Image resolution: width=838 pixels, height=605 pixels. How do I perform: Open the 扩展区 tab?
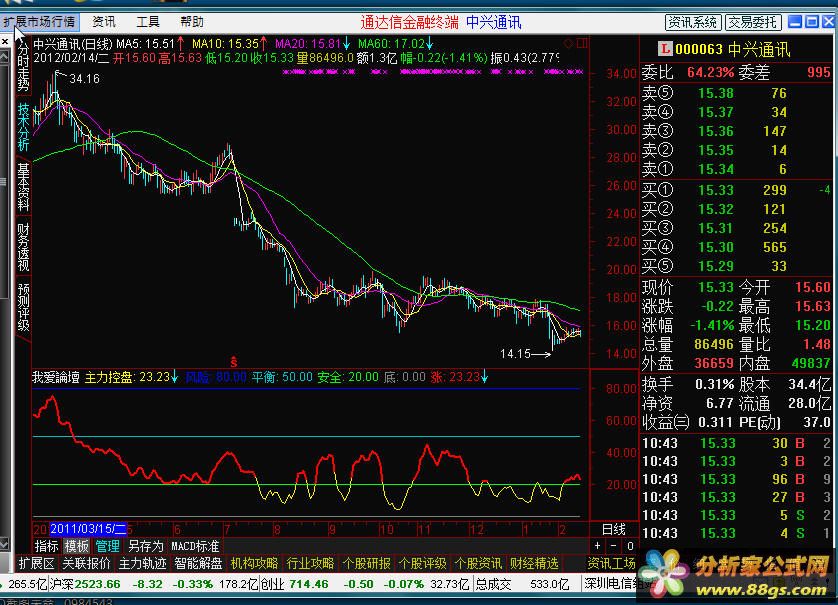(36, 563)
